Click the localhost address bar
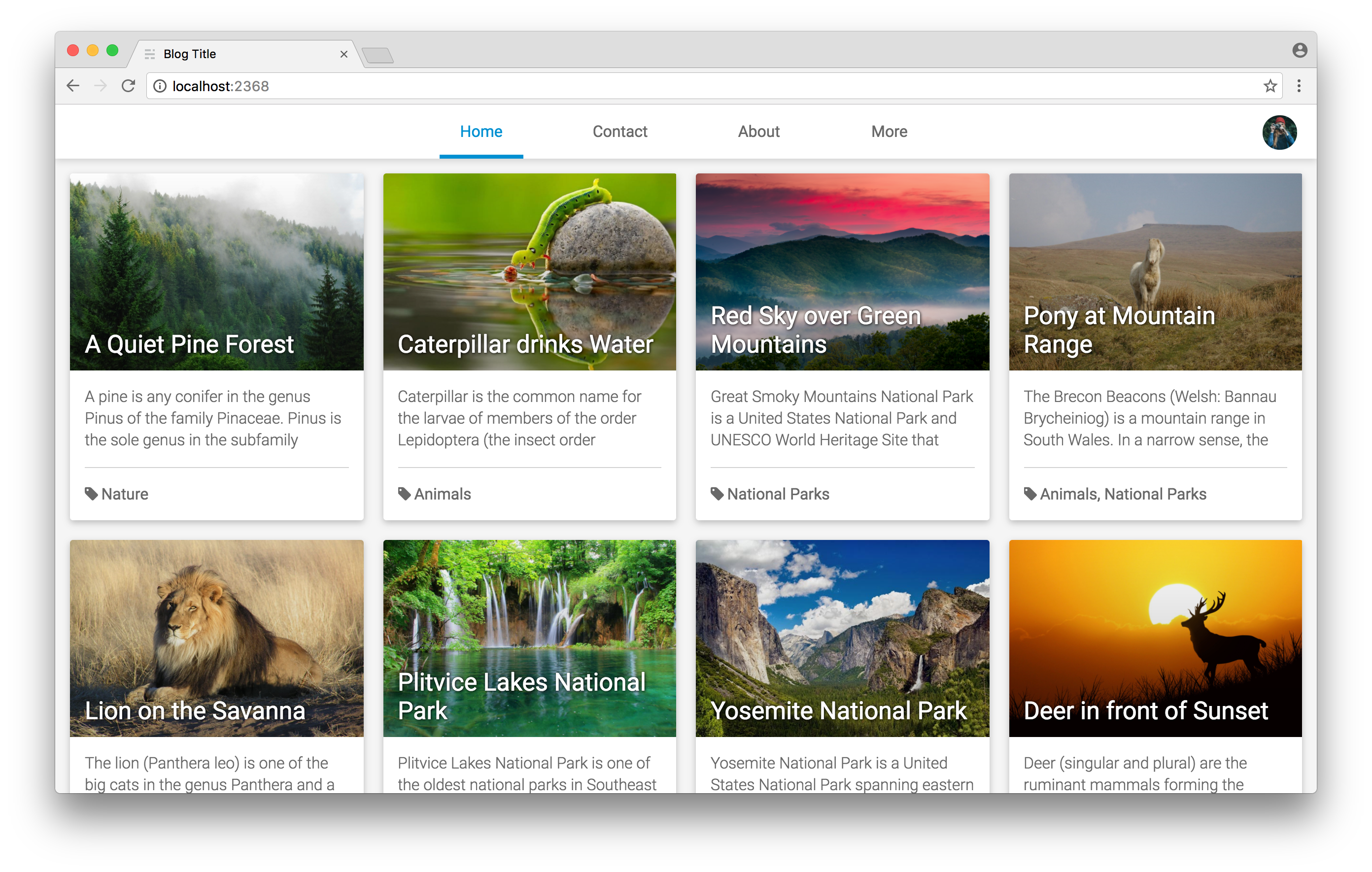Screen dimensions: 1372x872 click(x=684, y=86)
